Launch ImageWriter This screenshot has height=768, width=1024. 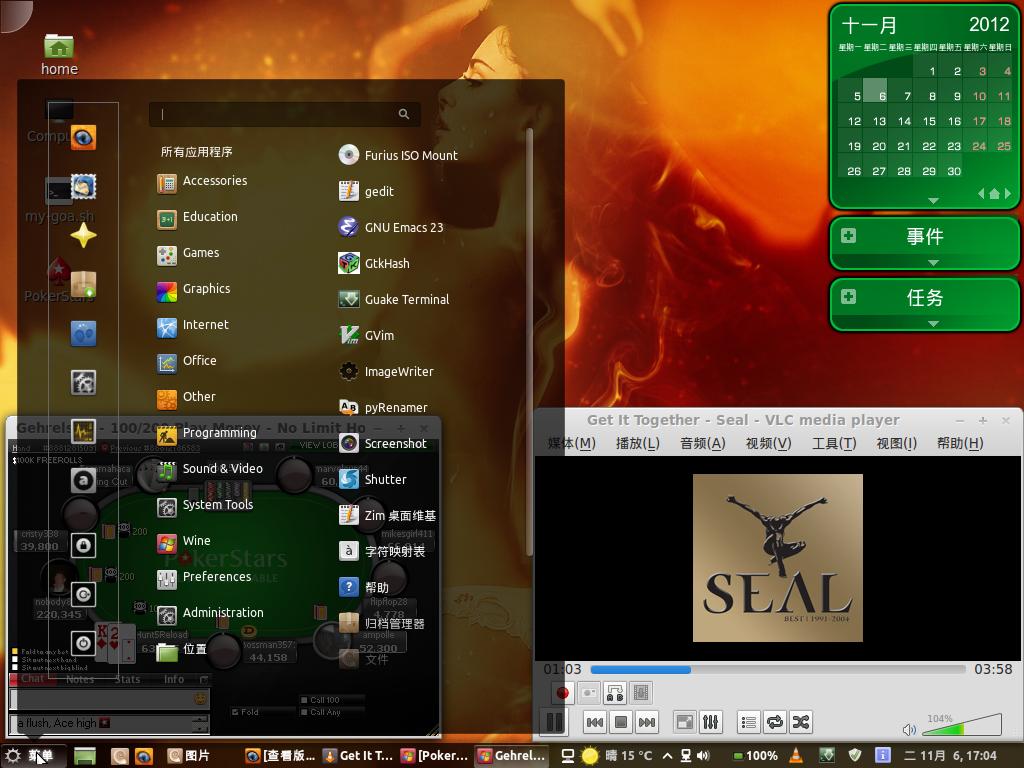coord(386,372)
